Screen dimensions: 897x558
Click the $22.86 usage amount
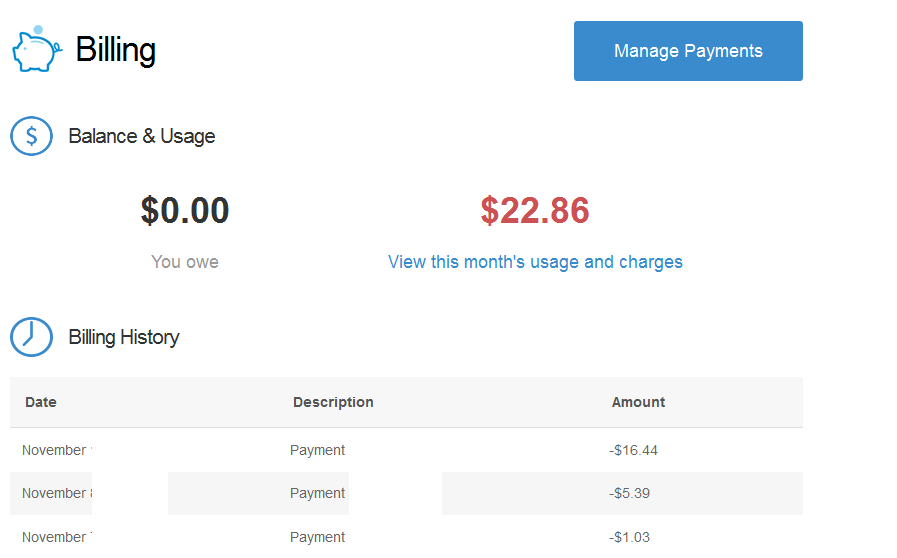pyautogui.click(x=535, y=210)
